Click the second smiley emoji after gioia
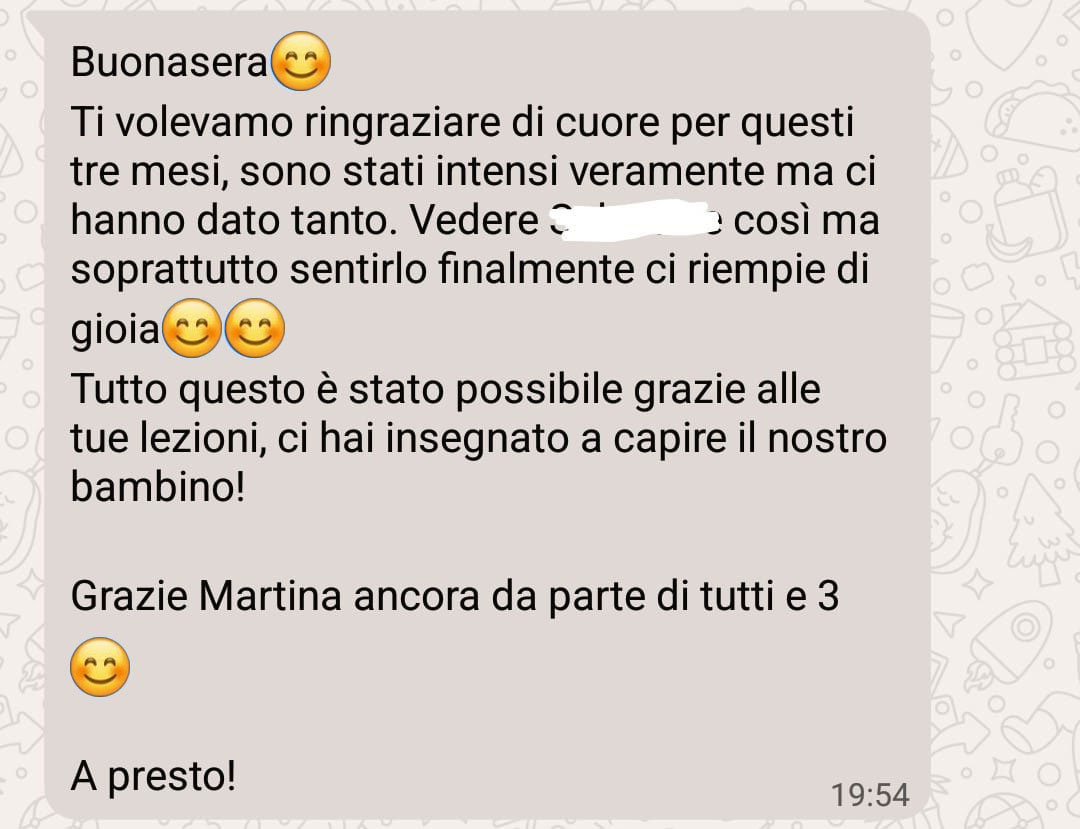 (255, 328)
